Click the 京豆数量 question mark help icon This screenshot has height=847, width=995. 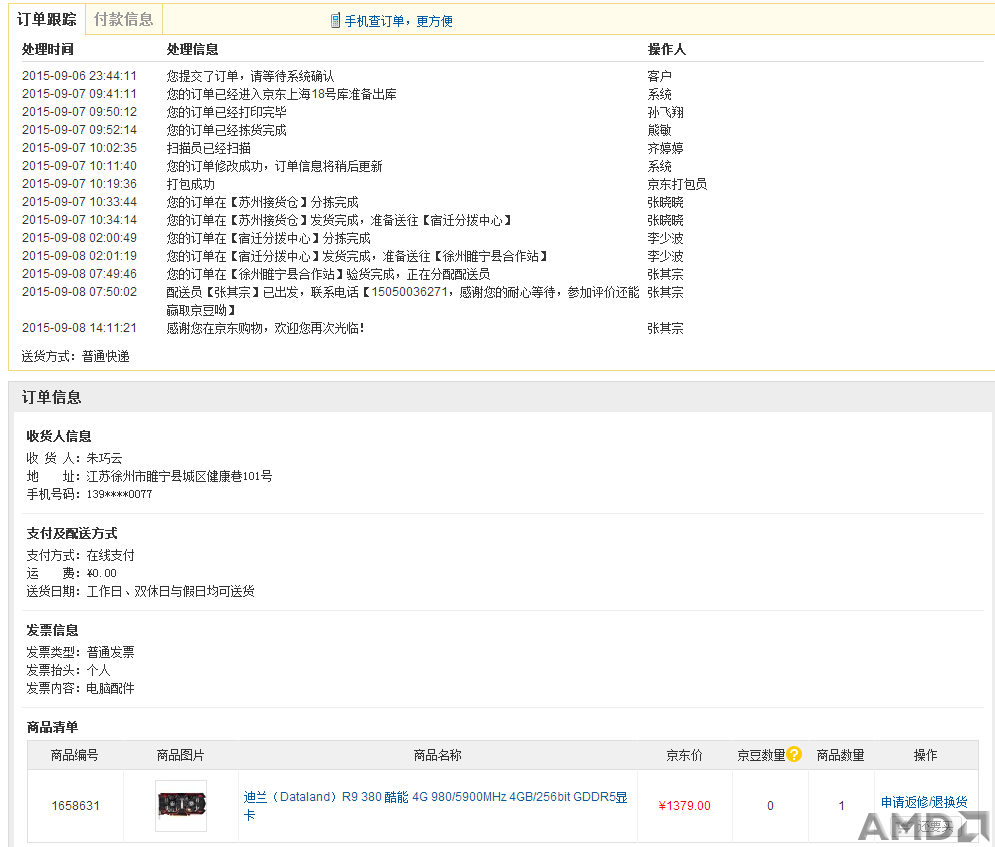tap(794, 754)
